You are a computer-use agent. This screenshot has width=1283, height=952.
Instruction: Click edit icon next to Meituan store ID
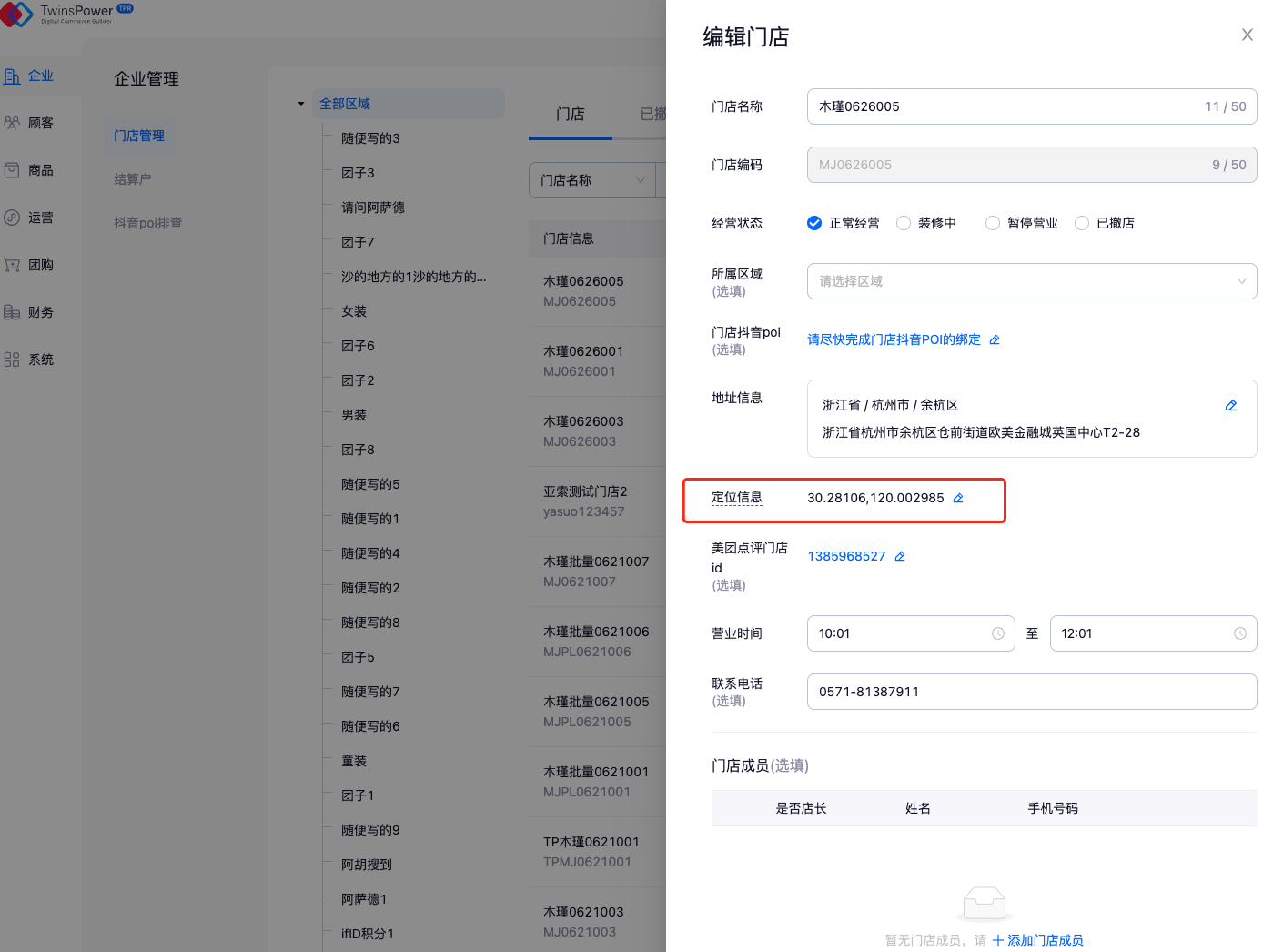pos(900,556)
